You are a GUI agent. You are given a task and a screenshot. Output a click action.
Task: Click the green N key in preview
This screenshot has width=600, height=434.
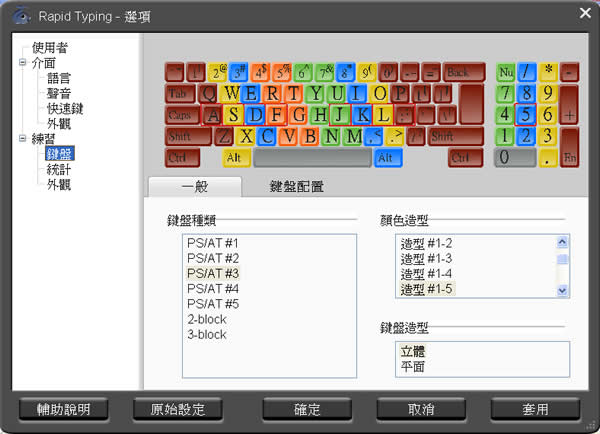[x=332, y=136]
